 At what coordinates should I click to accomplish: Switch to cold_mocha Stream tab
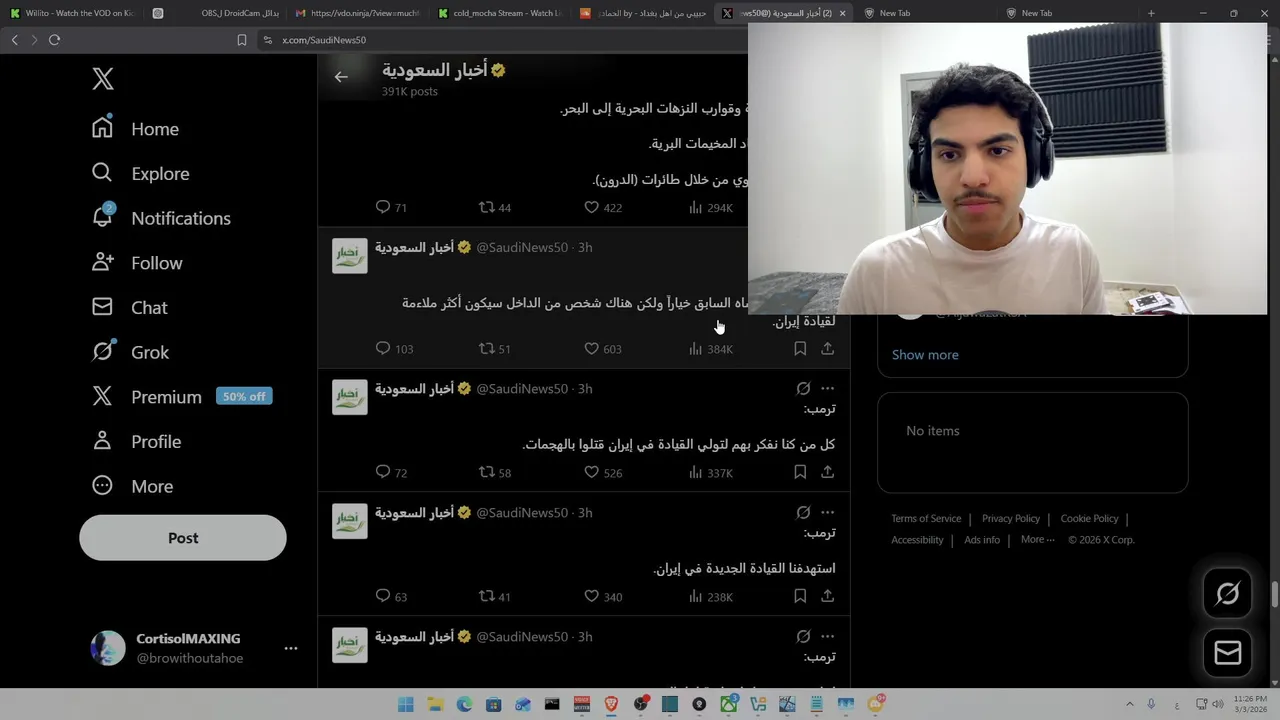[501, 13]
